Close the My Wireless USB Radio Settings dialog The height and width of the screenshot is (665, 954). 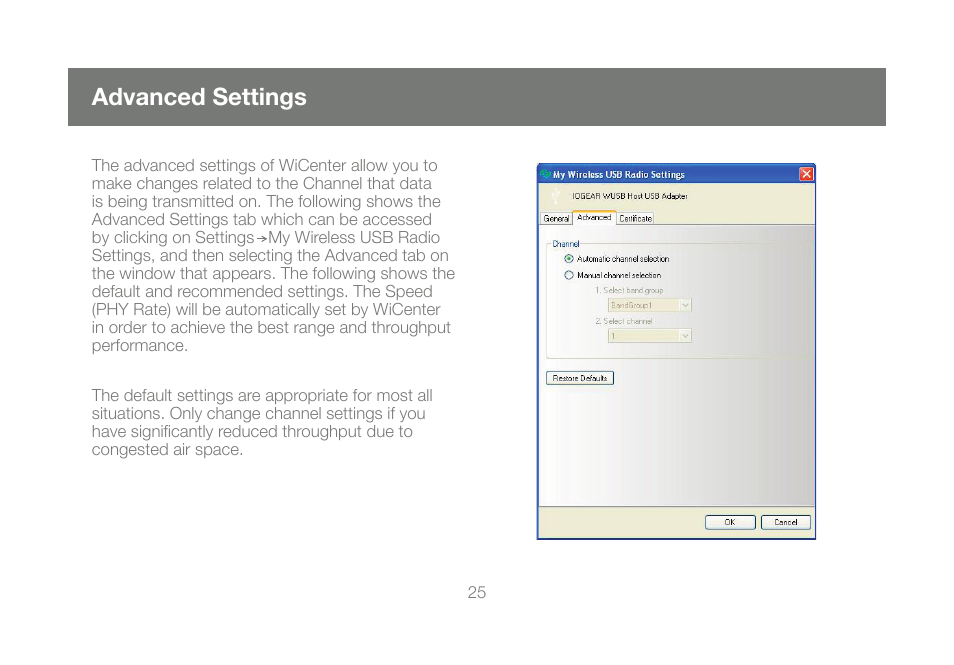coord(806,174)
